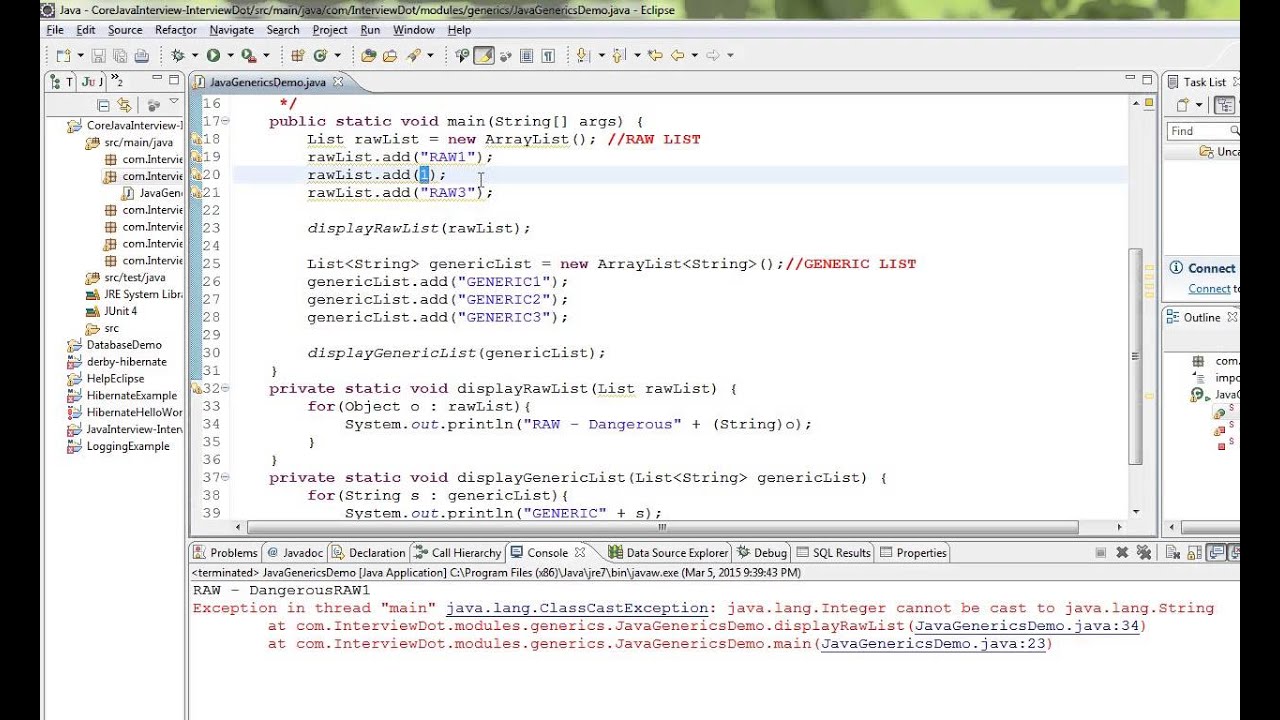This screenshot has height=720, width=1280.
Task: Click the Open Task folder icon
Action: click(390, 56)
